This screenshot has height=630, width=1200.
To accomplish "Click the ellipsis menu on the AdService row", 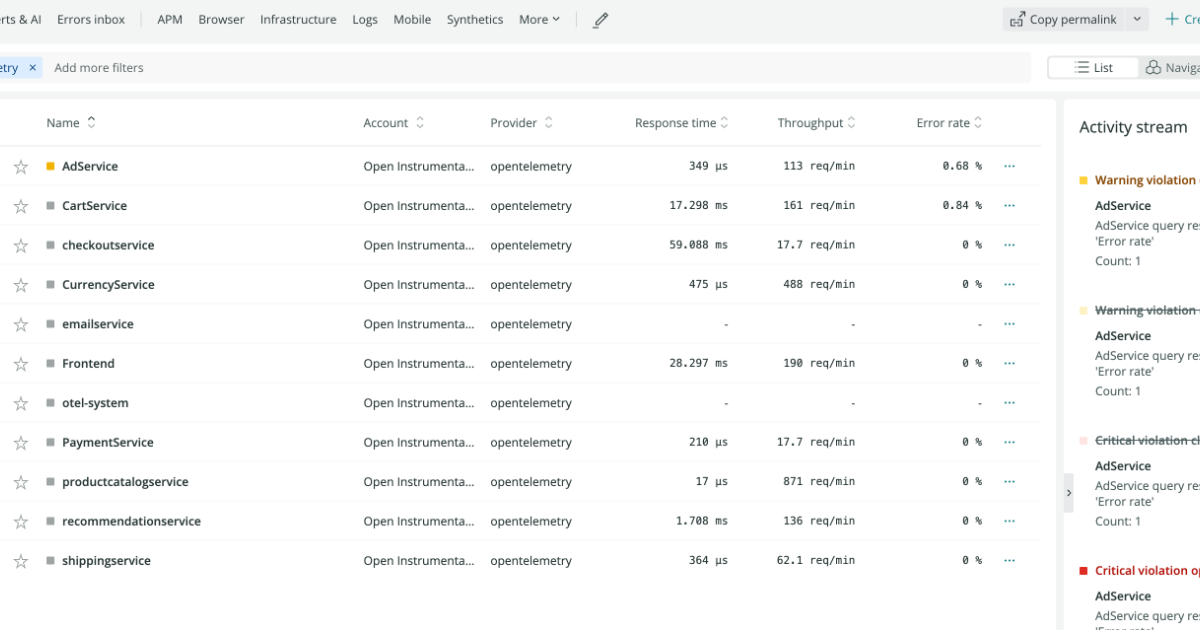I will click(x=1009, y=166).
